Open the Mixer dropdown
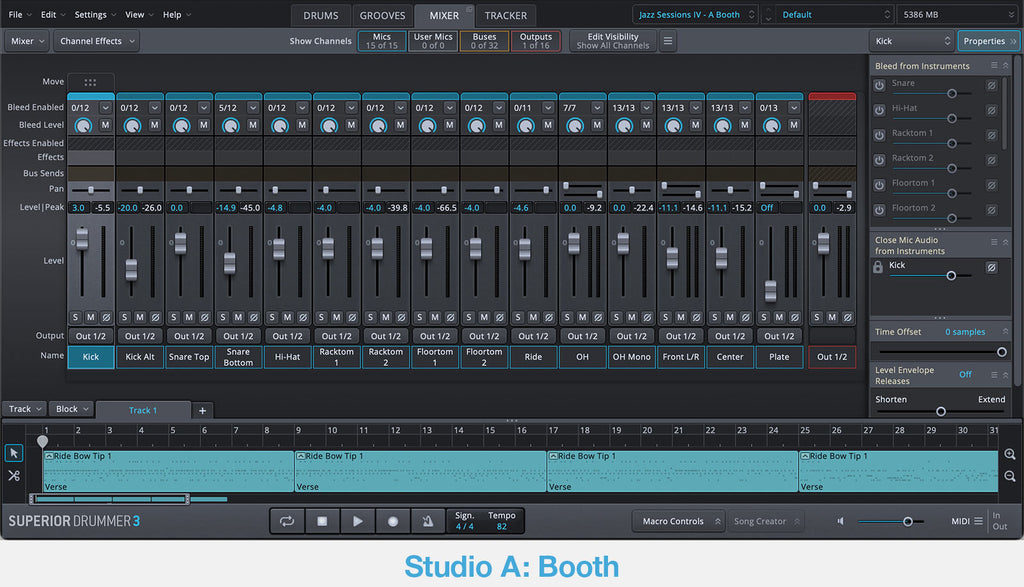Viewport: 1024px width, 587px height. click(x=27, y=40)
